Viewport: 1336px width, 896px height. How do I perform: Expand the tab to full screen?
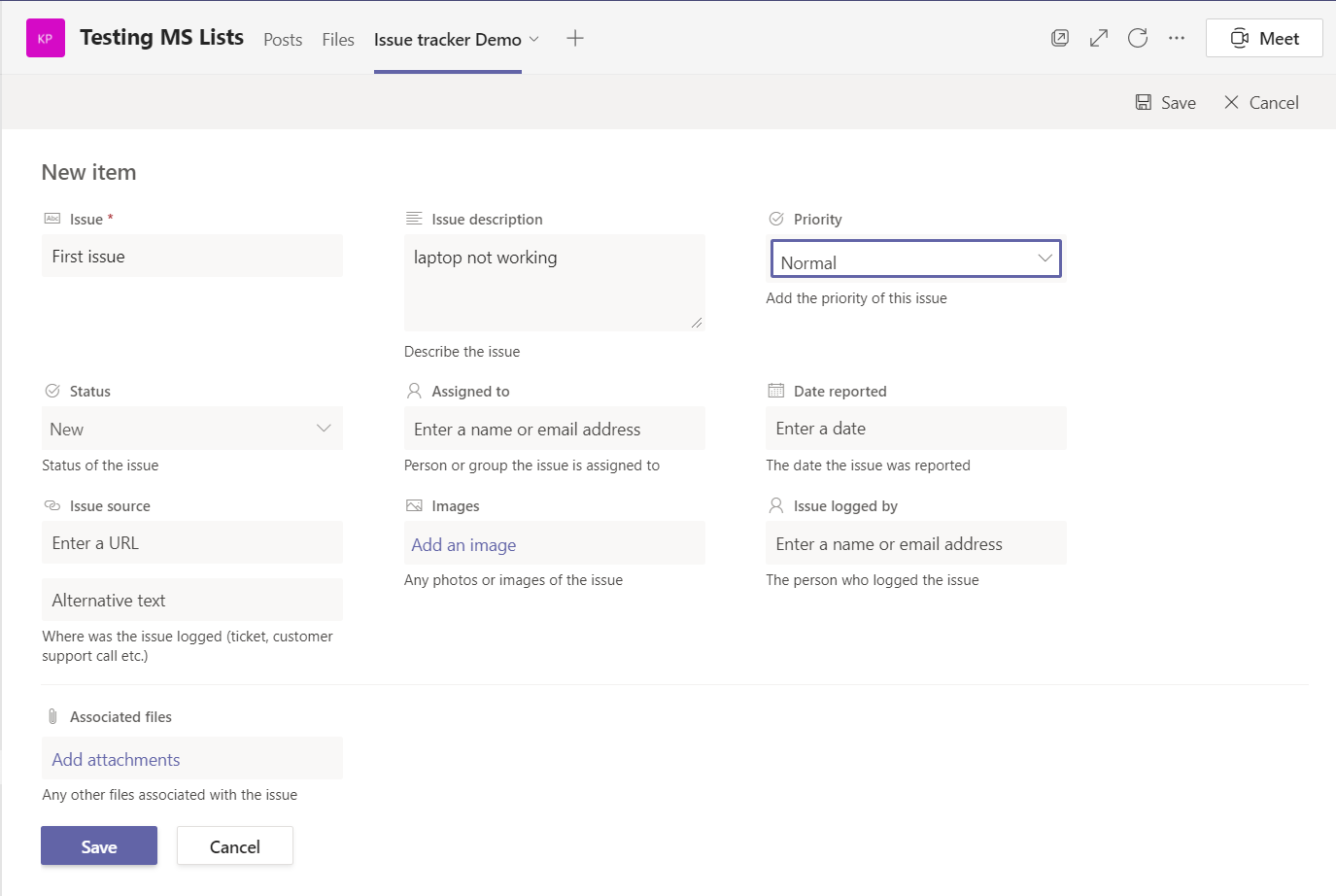click(1099, 38)
